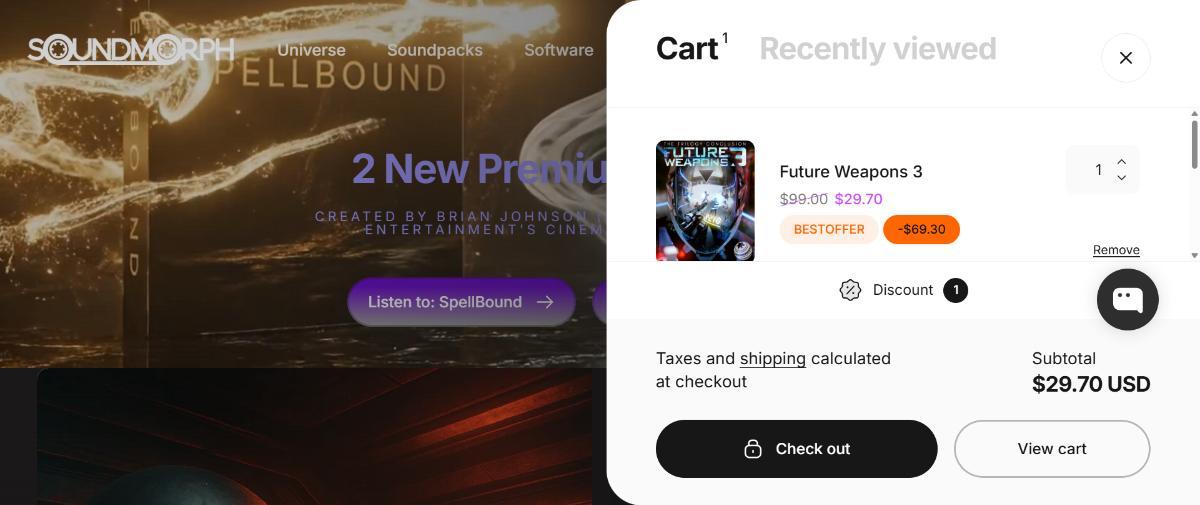Close the cart drawer with X icon
The image size is (1200, 505).
[1125, 58]
